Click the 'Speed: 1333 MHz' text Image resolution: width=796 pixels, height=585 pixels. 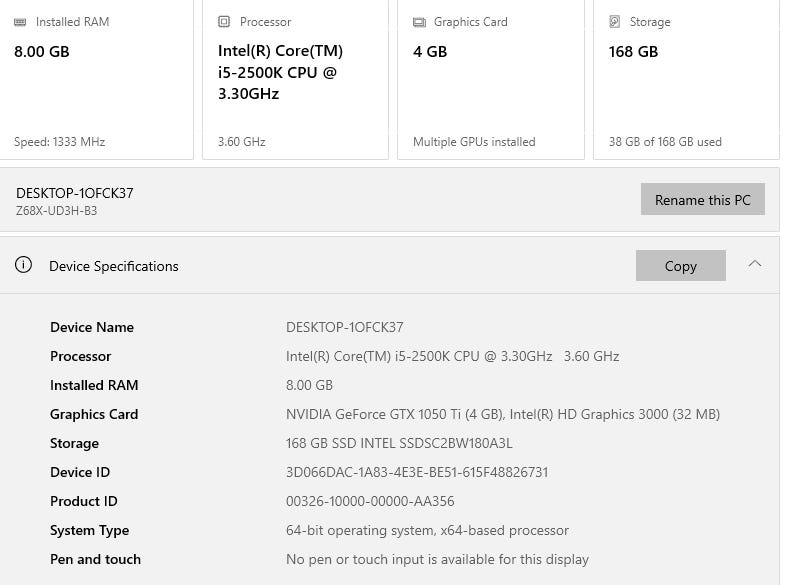pos(59,142)
